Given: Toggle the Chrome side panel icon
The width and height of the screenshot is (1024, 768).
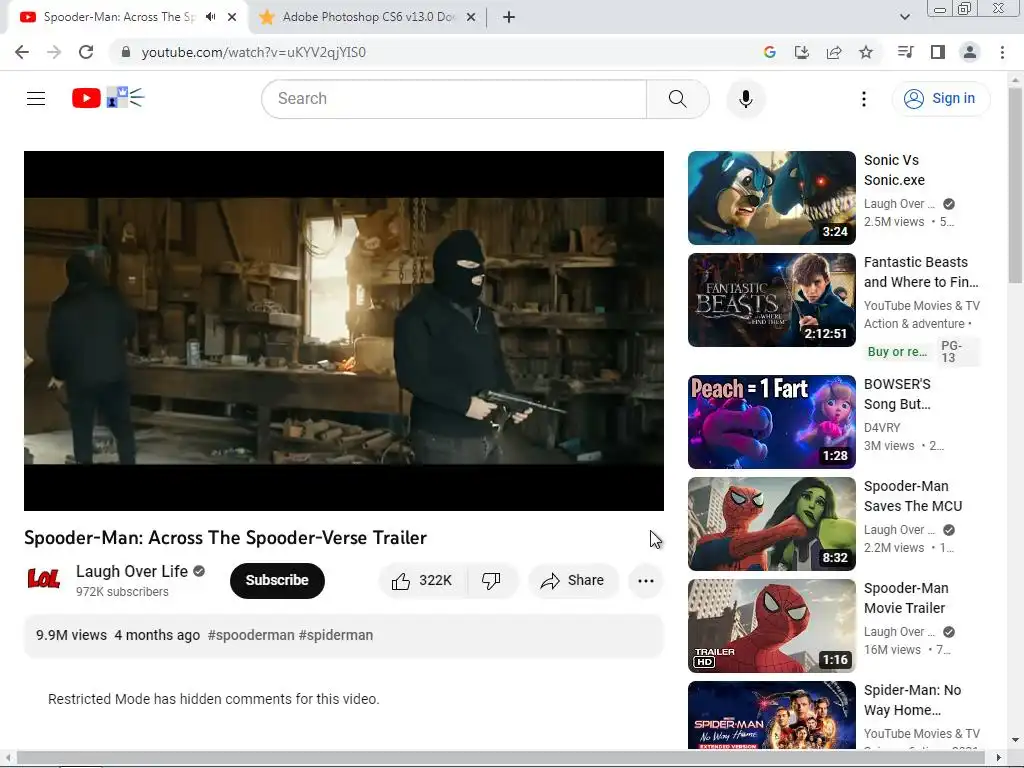Looking at the screenshot, I should (938, 52).
